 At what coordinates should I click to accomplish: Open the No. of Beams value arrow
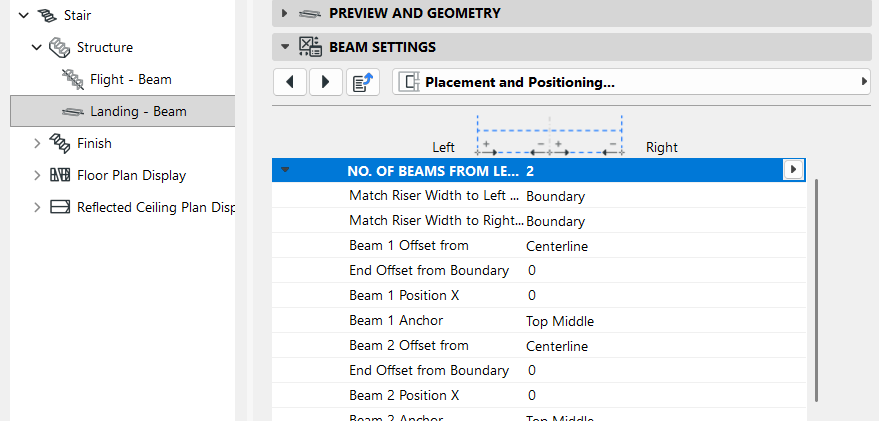(x=793, y=169)
